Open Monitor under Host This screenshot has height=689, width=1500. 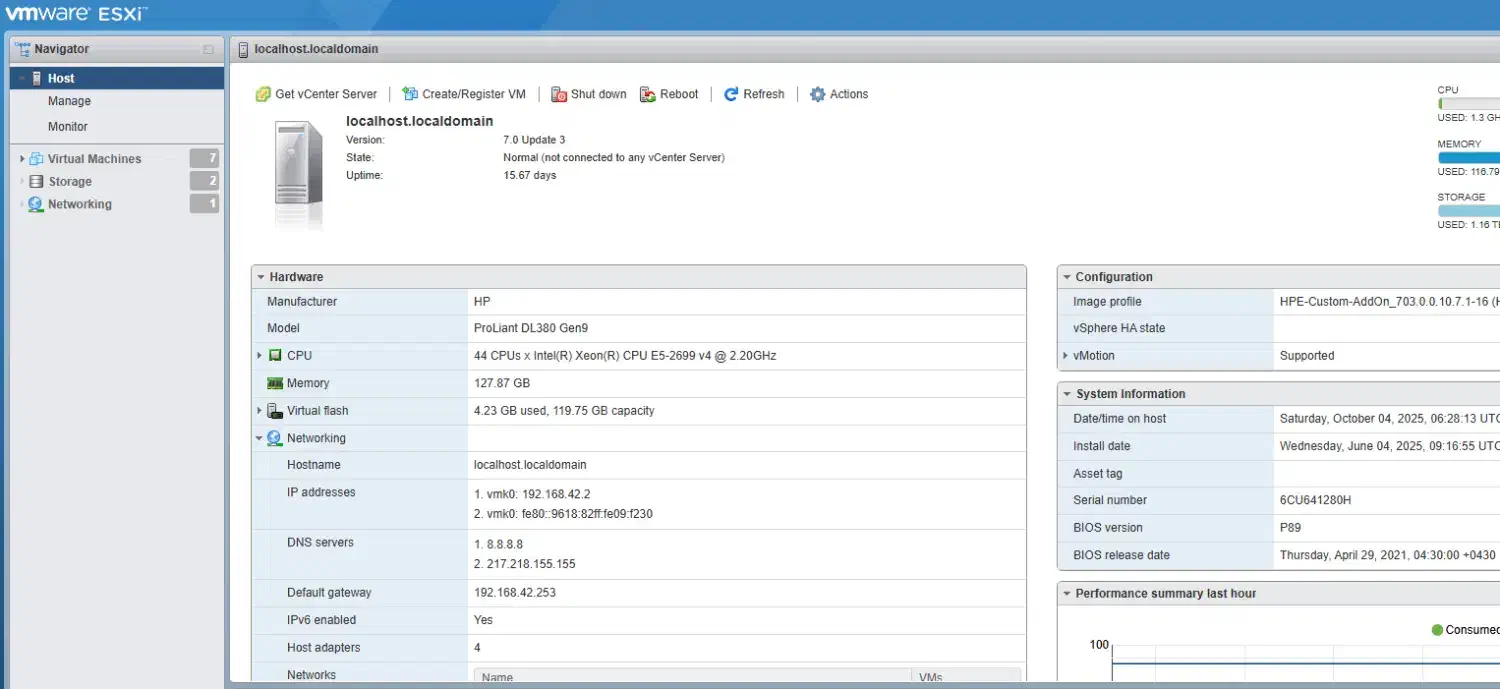coord(68,127)
